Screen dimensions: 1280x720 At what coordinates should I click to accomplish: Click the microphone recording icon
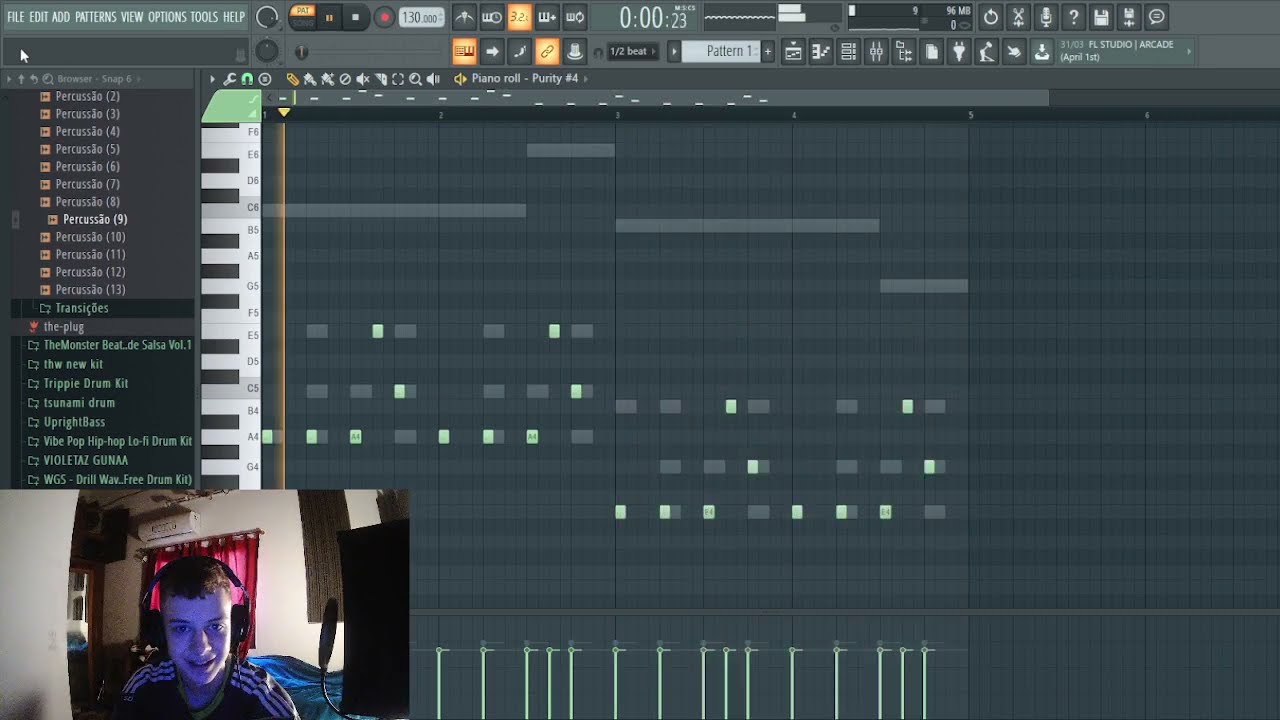pyautogui.click(x=1046, y=17)
